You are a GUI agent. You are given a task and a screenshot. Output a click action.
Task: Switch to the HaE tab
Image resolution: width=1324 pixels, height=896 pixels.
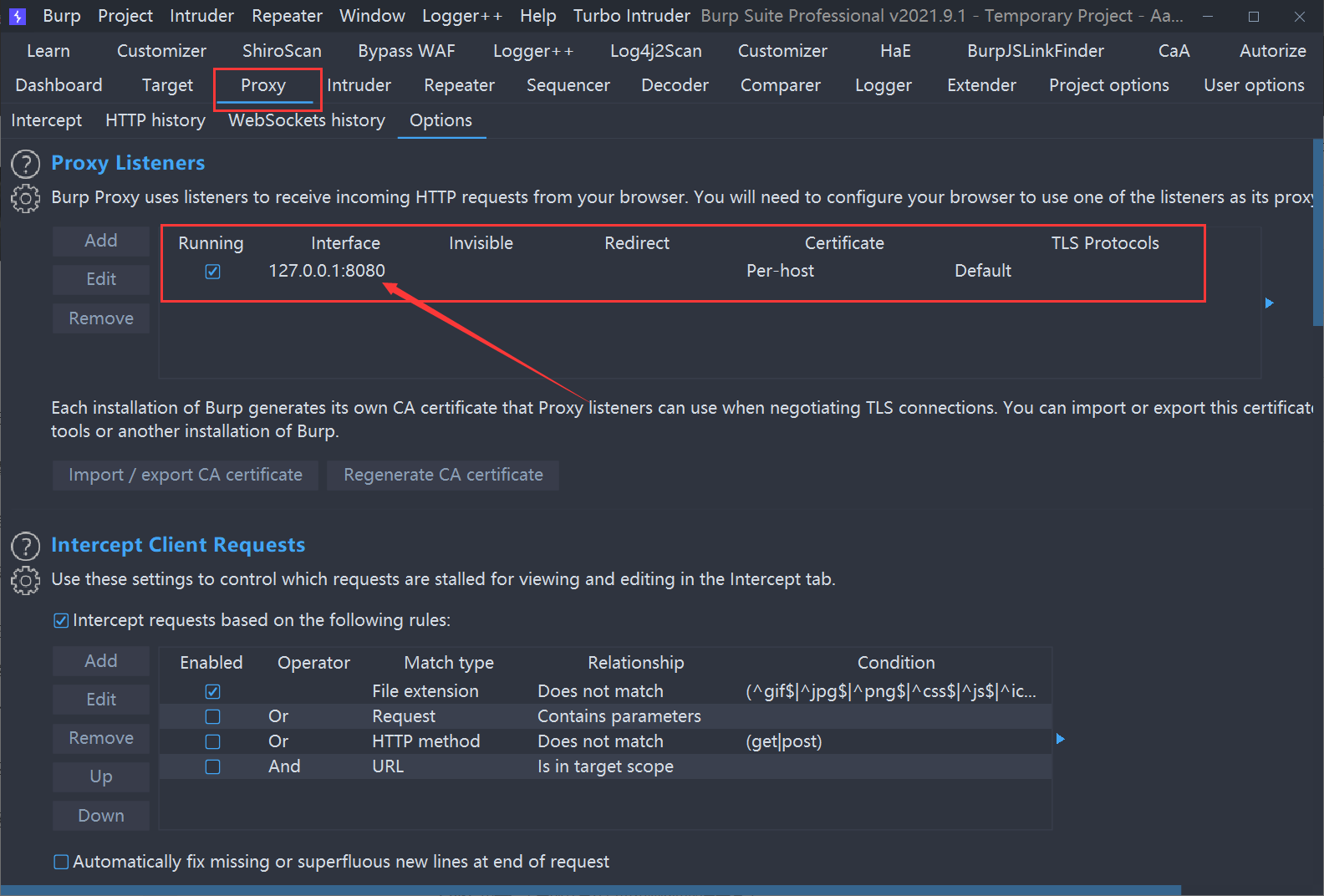[895, 51]
